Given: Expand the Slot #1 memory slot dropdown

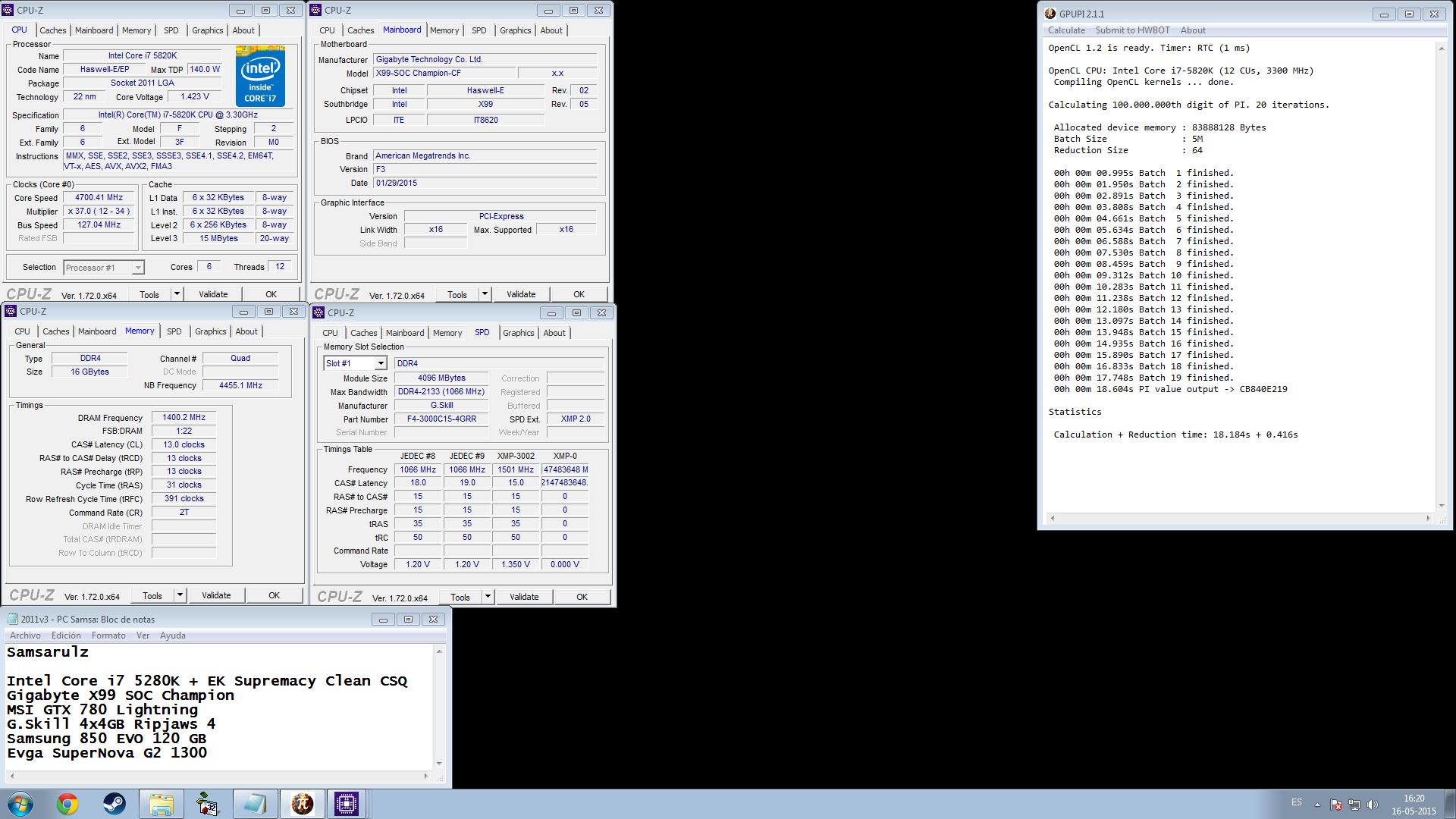Looking at the screenshot, I should 381,363.
